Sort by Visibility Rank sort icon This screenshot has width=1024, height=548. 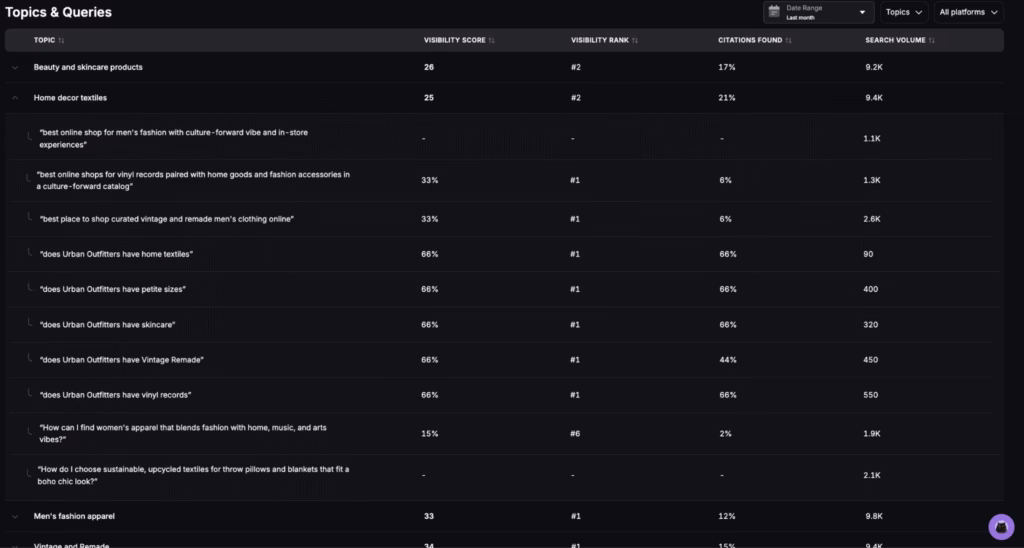coord(636,40)
